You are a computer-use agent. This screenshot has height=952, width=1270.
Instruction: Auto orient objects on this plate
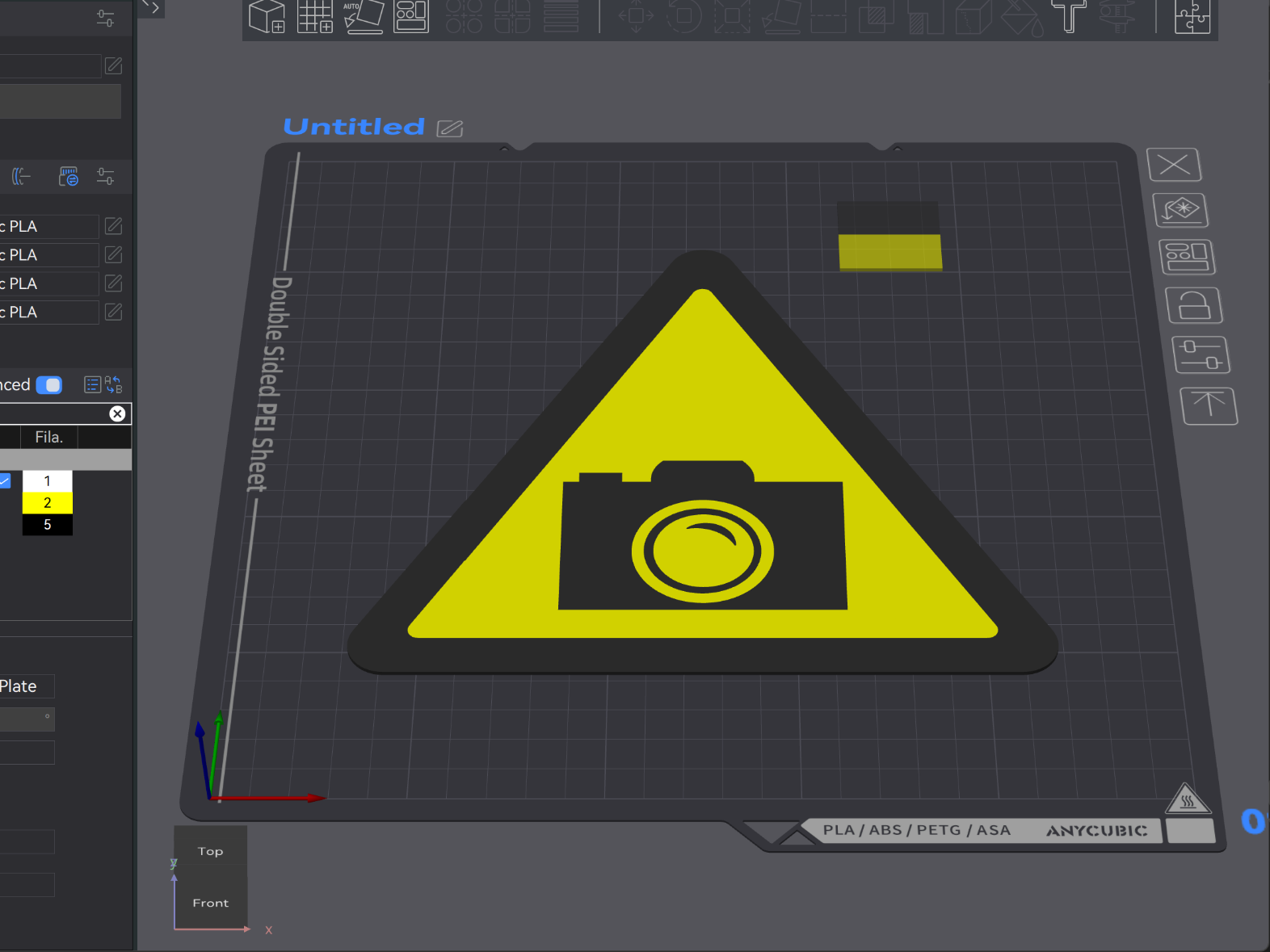[1180, 210]
